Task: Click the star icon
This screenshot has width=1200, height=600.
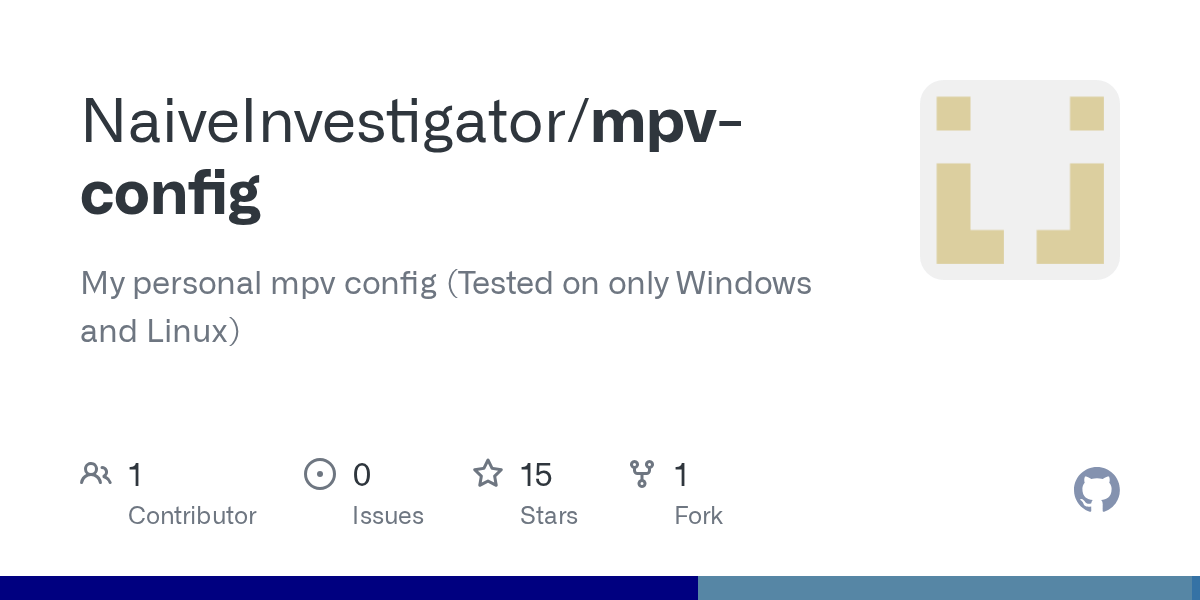Action: pos(488,473)
